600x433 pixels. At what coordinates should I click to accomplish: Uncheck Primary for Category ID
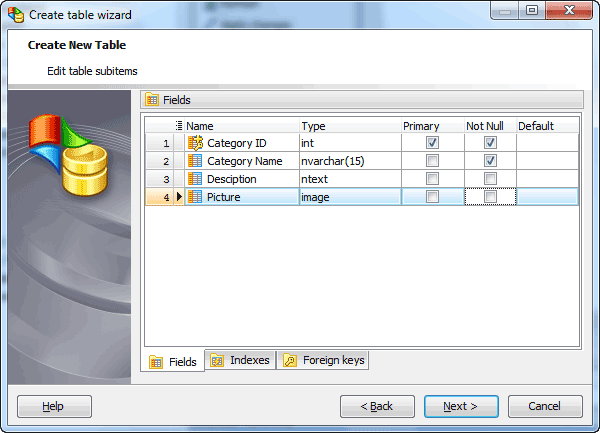(432, 143)
